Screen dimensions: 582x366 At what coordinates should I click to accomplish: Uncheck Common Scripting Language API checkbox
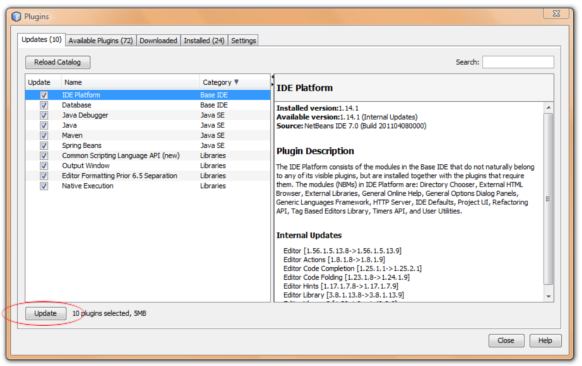pos(44,156)
